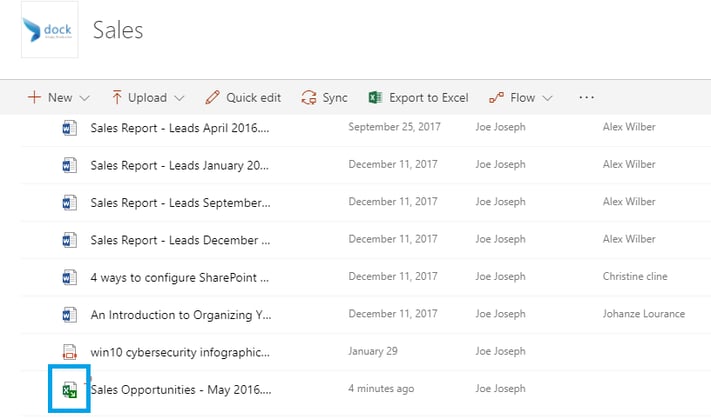Open win10 cybersecurity infographic file
The image size is (711, 419).
click(x=180, y=352)
